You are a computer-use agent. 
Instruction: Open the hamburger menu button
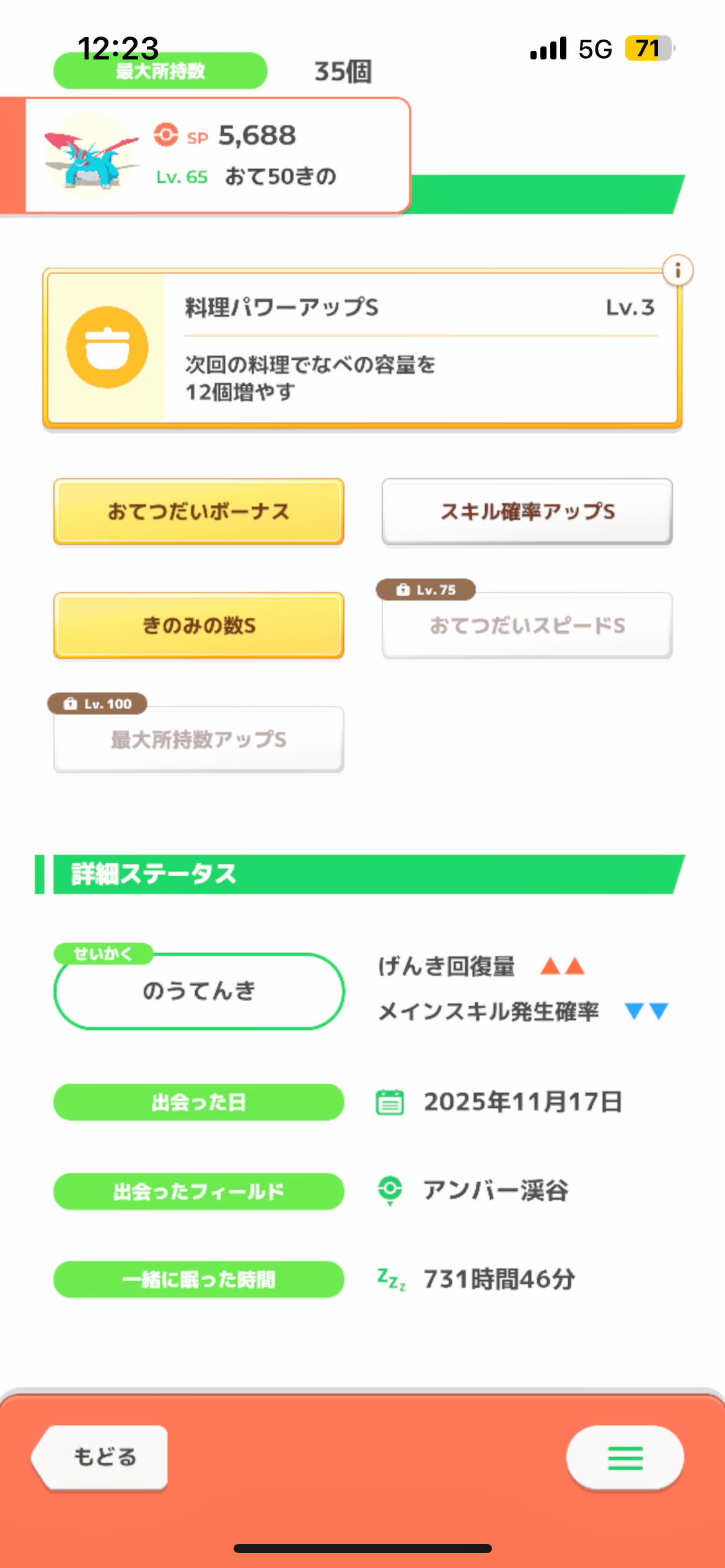click(625, 1458)
